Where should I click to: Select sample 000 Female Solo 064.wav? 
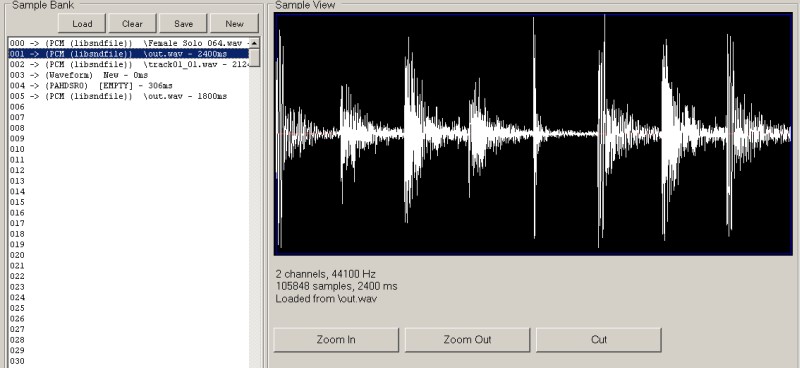(x=129, y=43)
